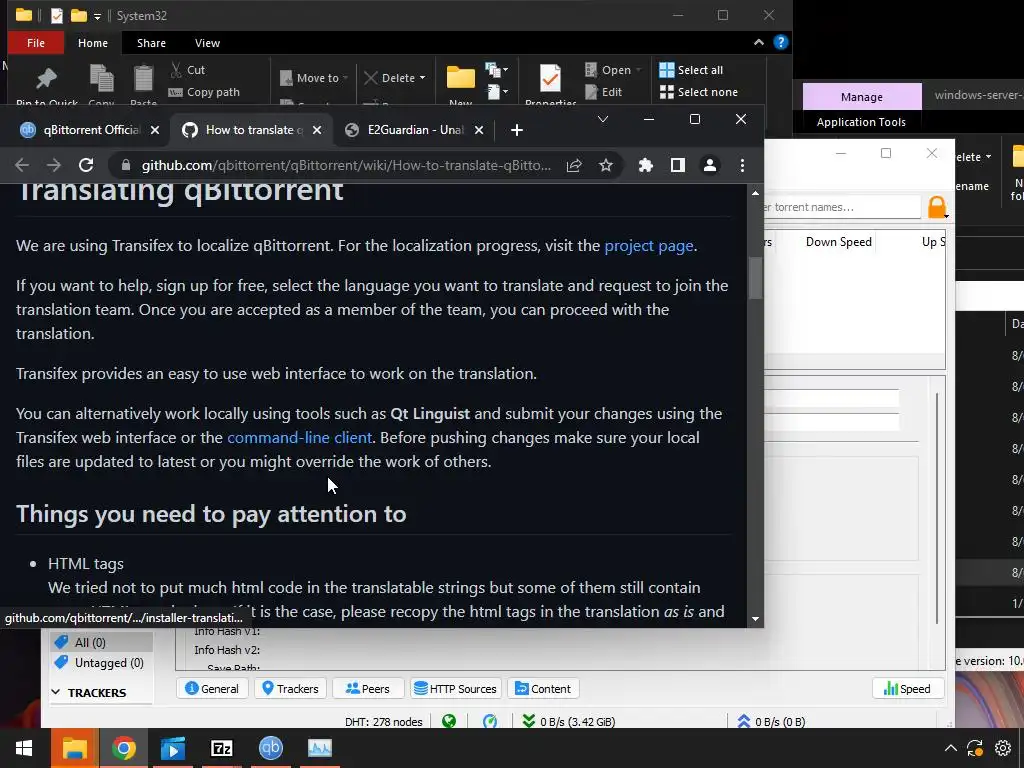Click Pin to Quick access in Explorer
Viewport: 1024px width, 768px height.
click(46, 87)
